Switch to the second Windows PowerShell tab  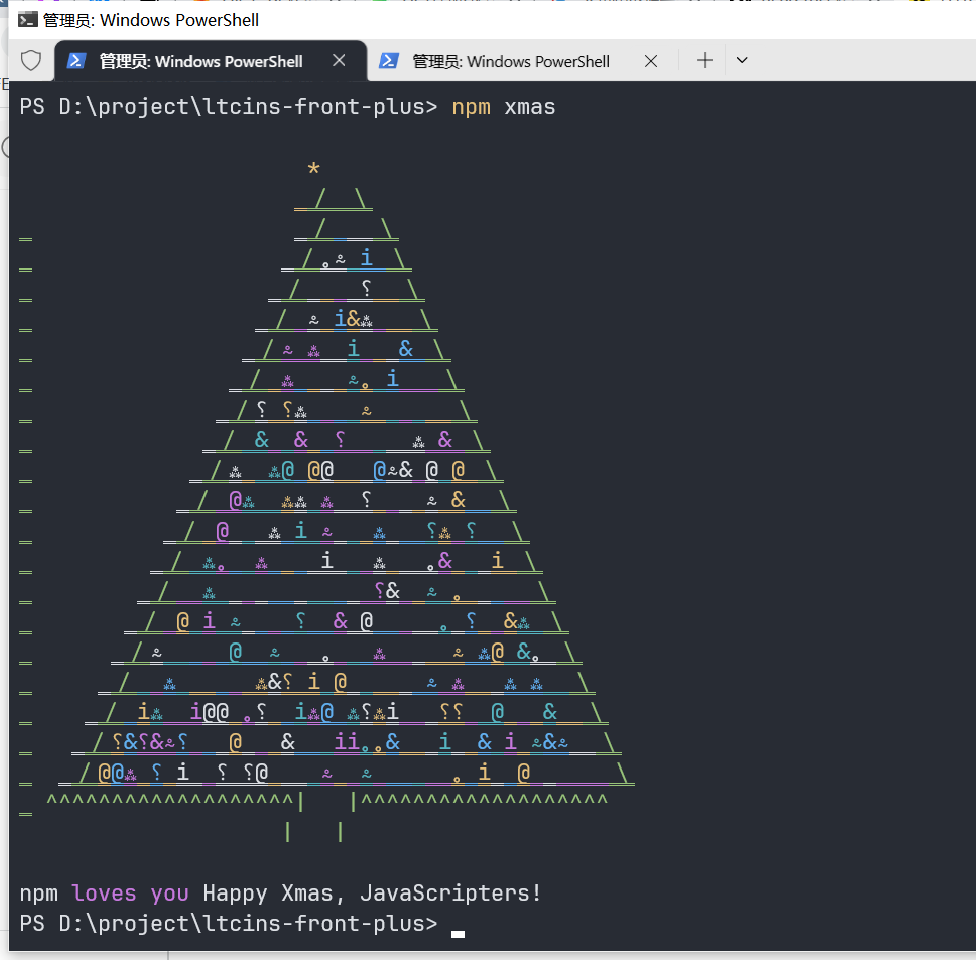point(510,61)
